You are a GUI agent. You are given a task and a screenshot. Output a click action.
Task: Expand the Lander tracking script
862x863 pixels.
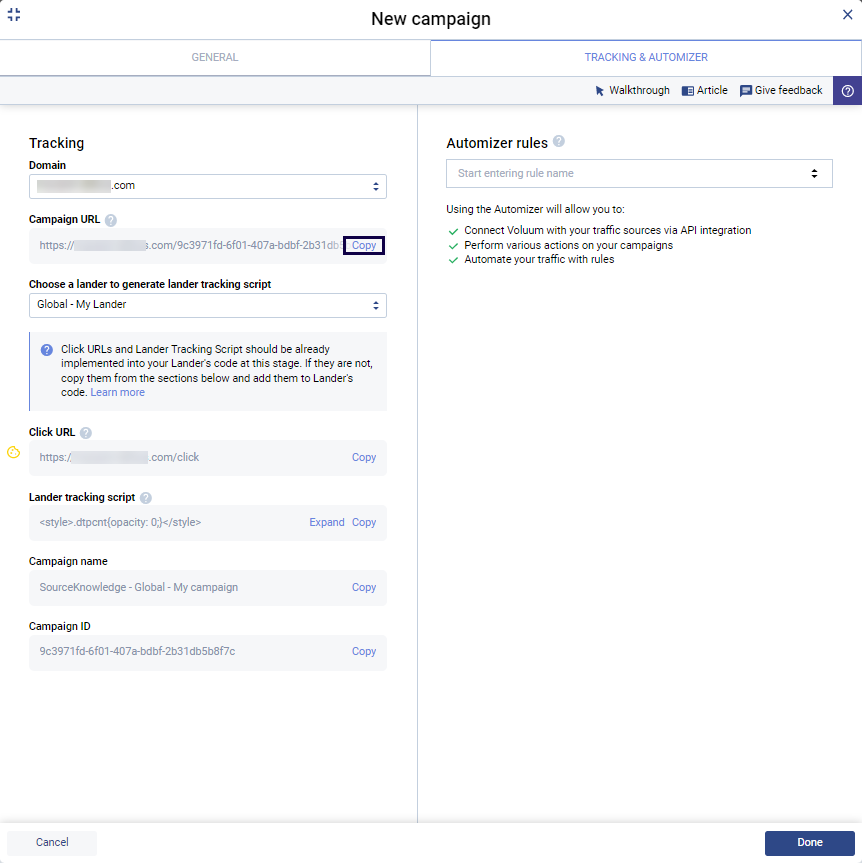tap(326, 523)
